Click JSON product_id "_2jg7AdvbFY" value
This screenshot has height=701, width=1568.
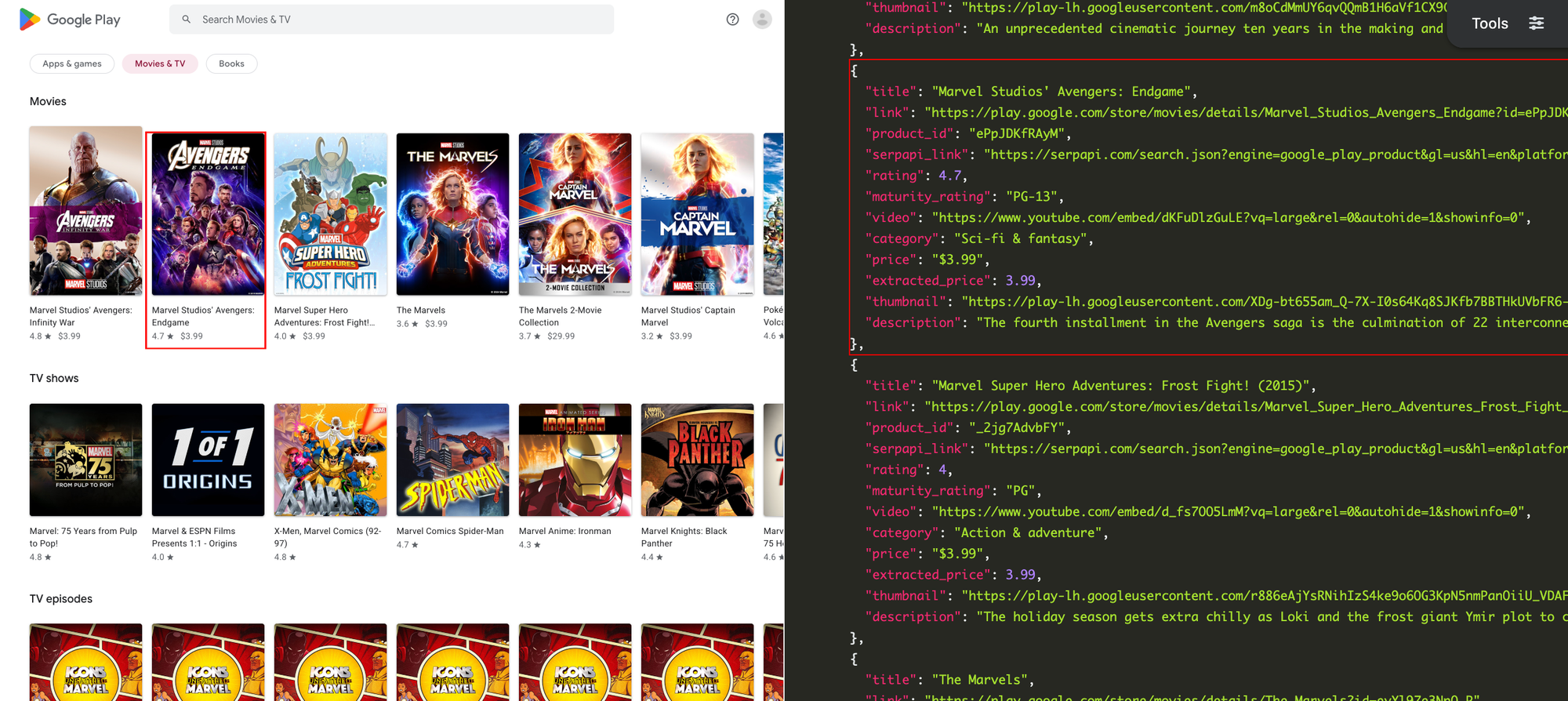pyautogui.click(x=1017, y=428)
